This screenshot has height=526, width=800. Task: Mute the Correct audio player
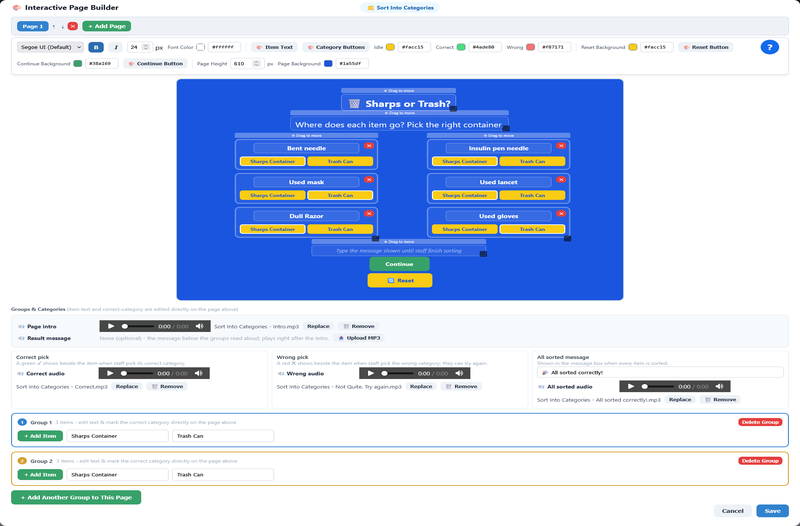[198, 373]
